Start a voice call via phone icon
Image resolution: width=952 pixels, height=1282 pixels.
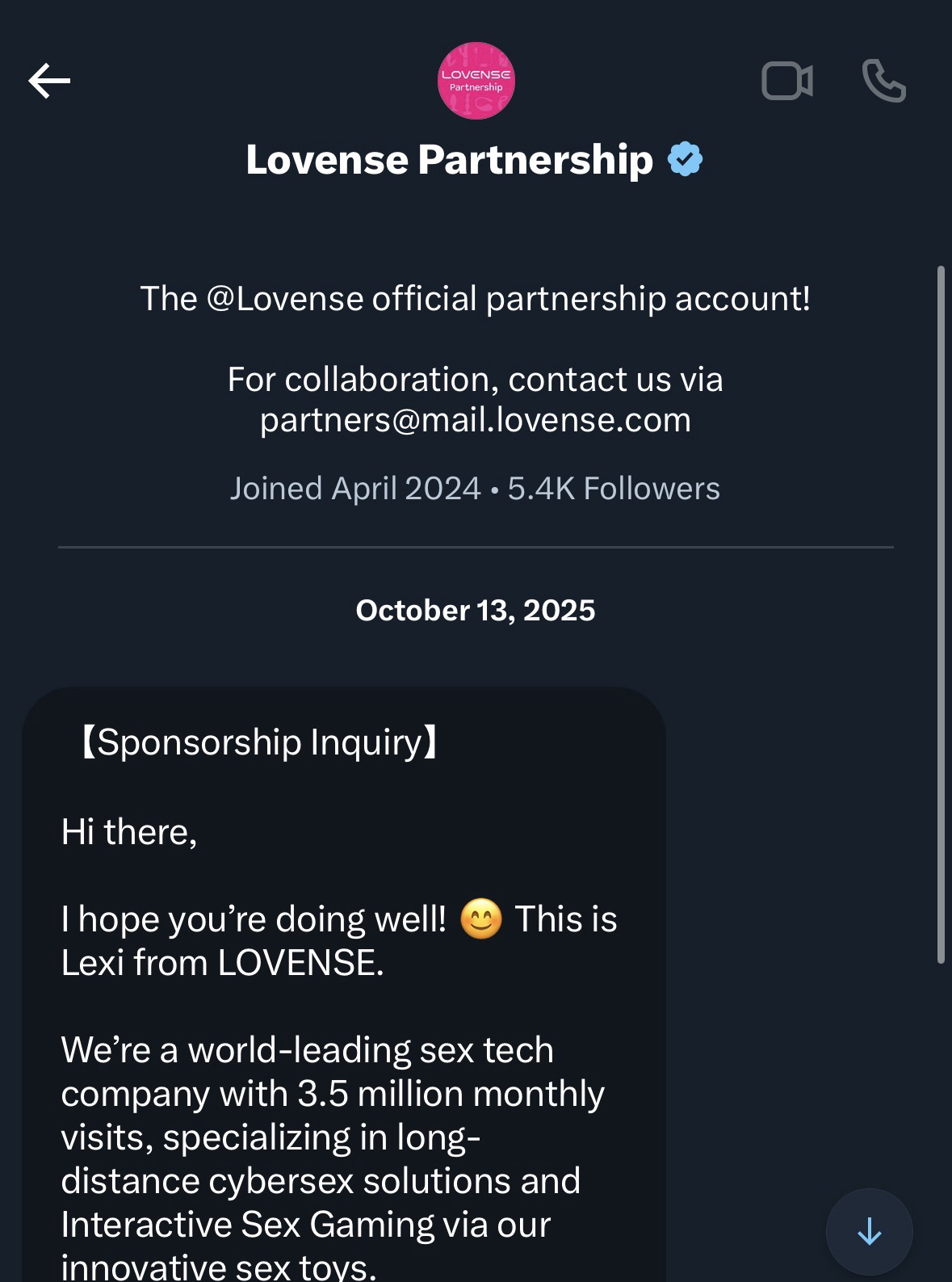(x=883, y=81)
